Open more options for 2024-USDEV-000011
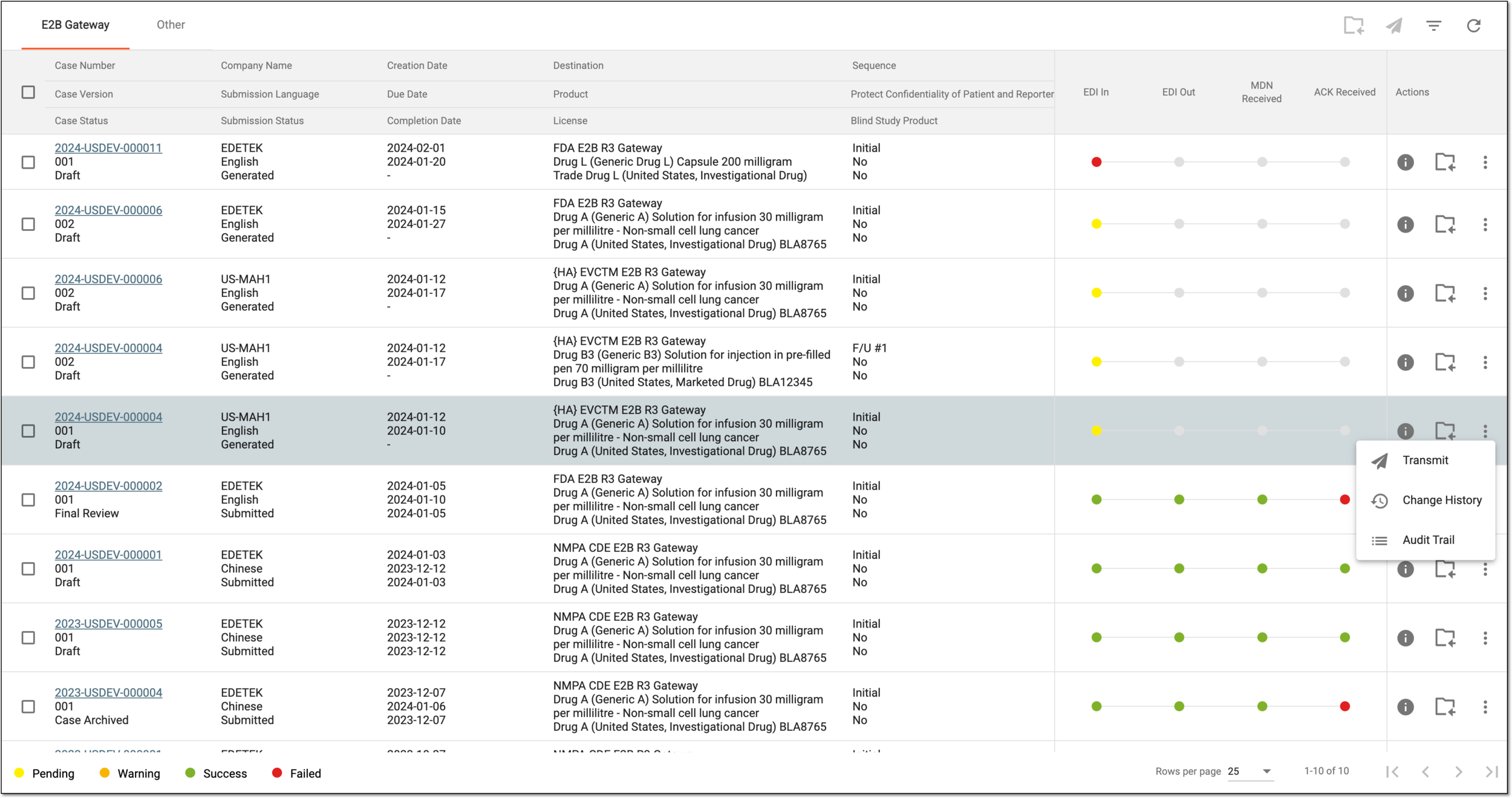The width and height of the screenshot is (1512, 798). pyautogui.click(x=1485, y=162)
